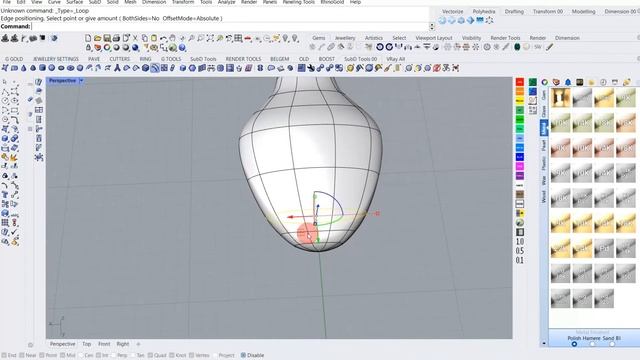The height and width of the screenshot is (360, 640).
Task: Open the Curve menu
Action: [54, 2]
